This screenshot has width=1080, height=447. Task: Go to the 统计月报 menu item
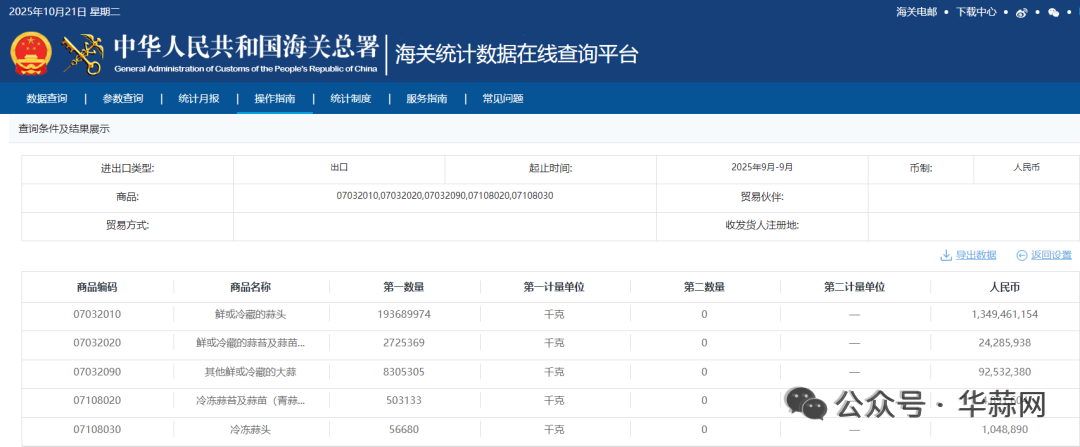[x=198, y=99]
